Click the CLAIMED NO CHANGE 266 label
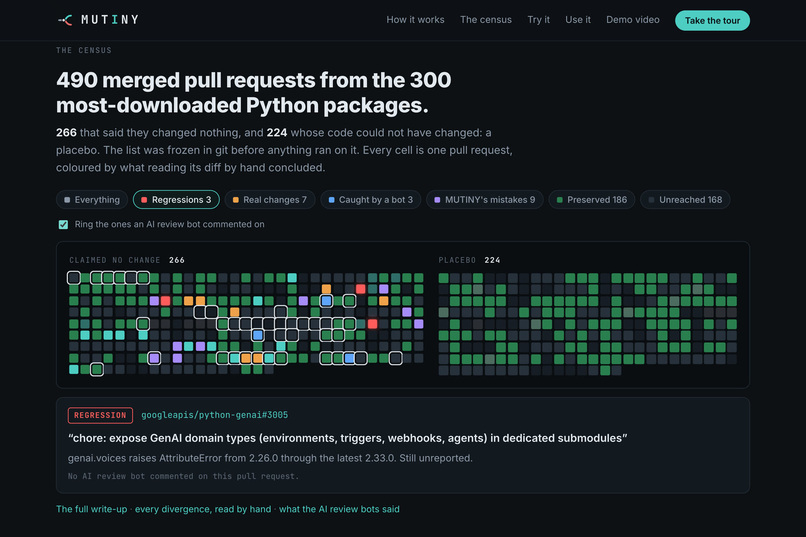Viewport: 806px width, 537px height. pos(127,260)
